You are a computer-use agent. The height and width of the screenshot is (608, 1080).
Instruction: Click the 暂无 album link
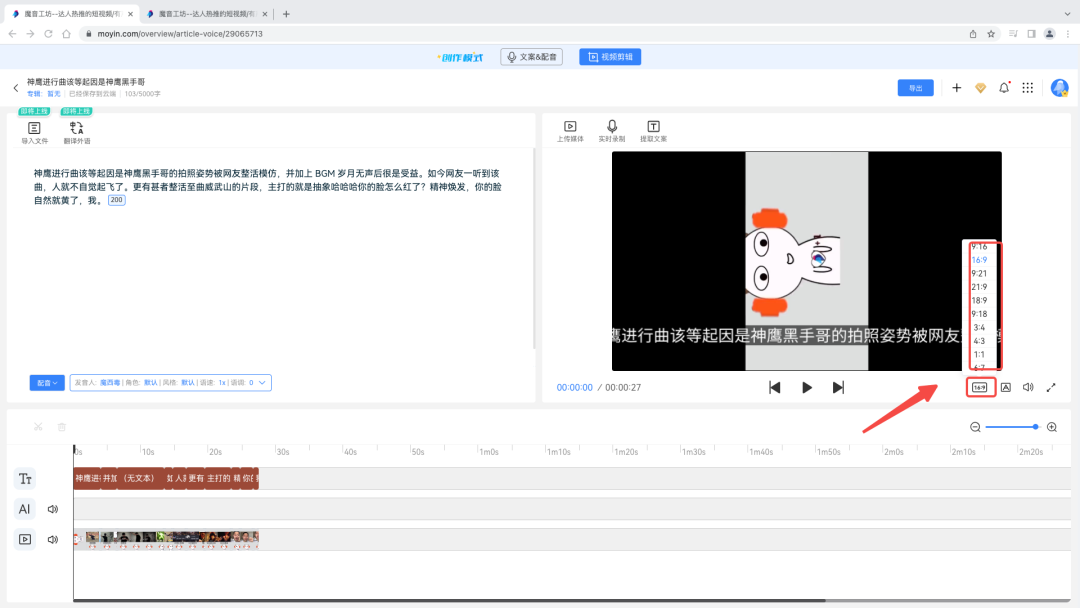pos(54,94)
